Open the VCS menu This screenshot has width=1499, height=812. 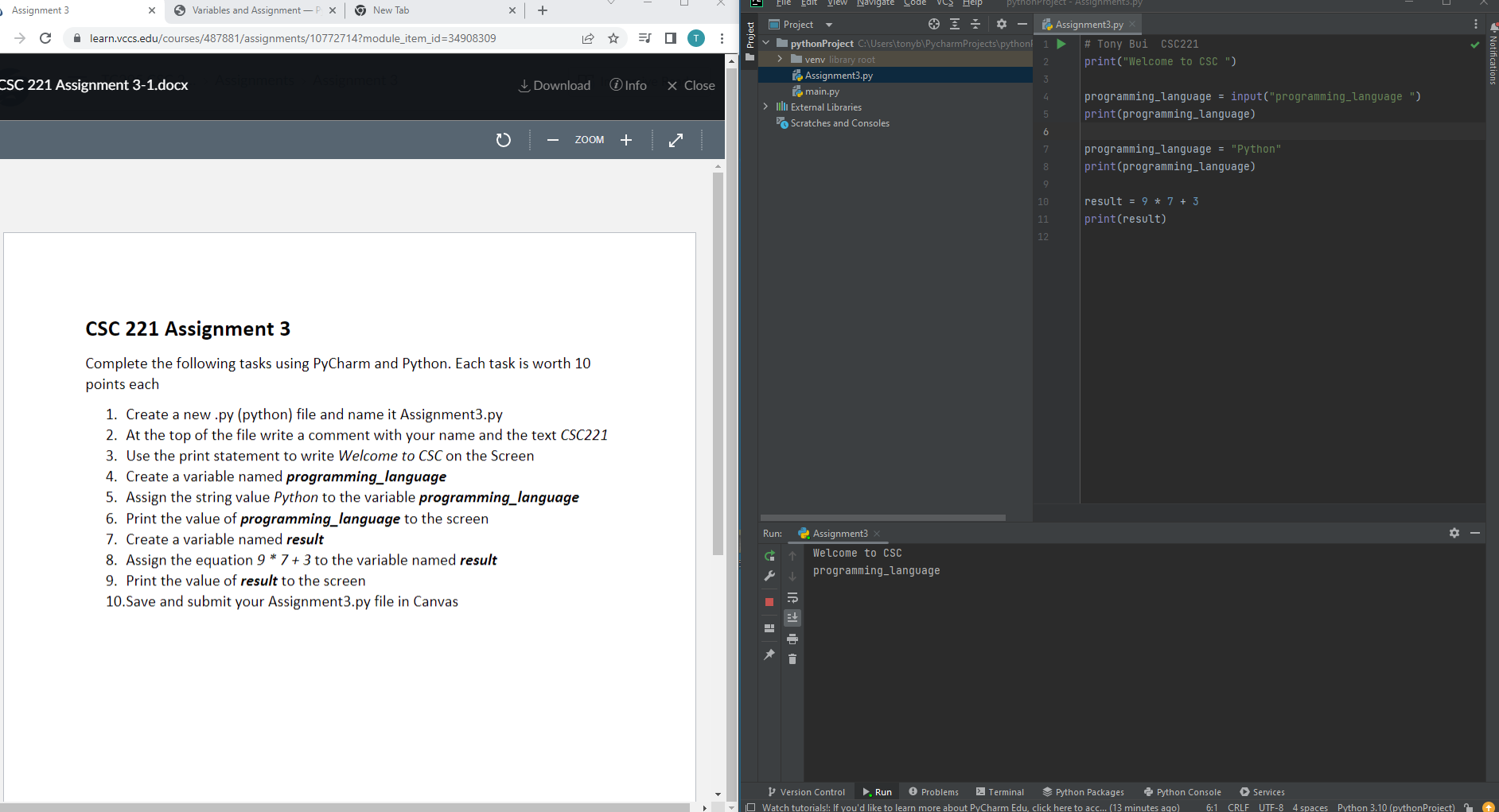944,3
